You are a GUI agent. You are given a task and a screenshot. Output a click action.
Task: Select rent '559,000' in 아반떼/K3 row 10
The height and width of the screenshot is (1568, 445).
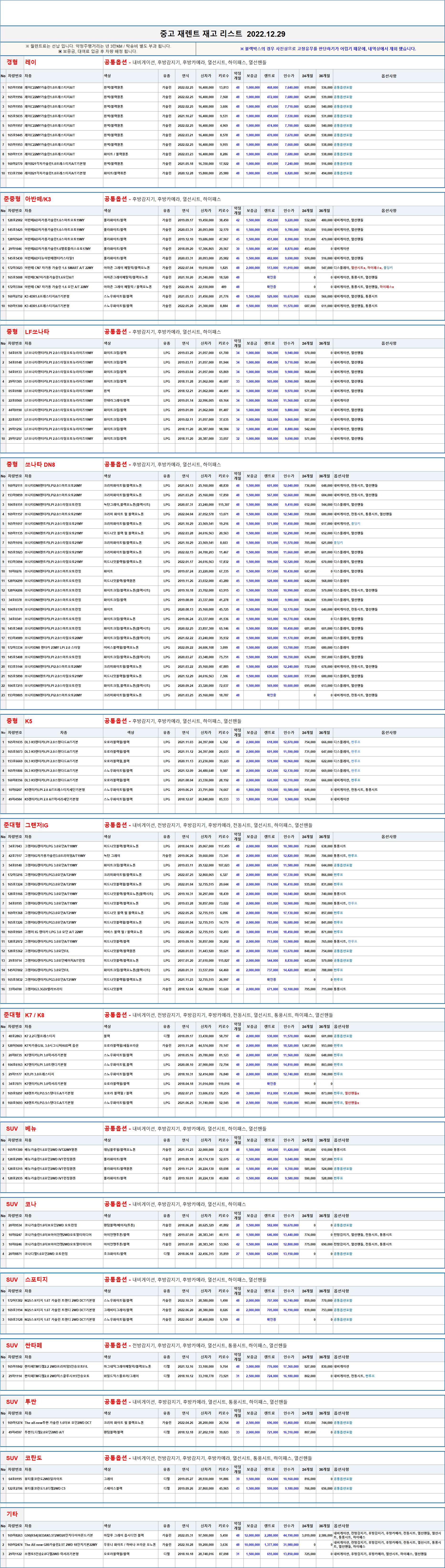pos(273,306)
